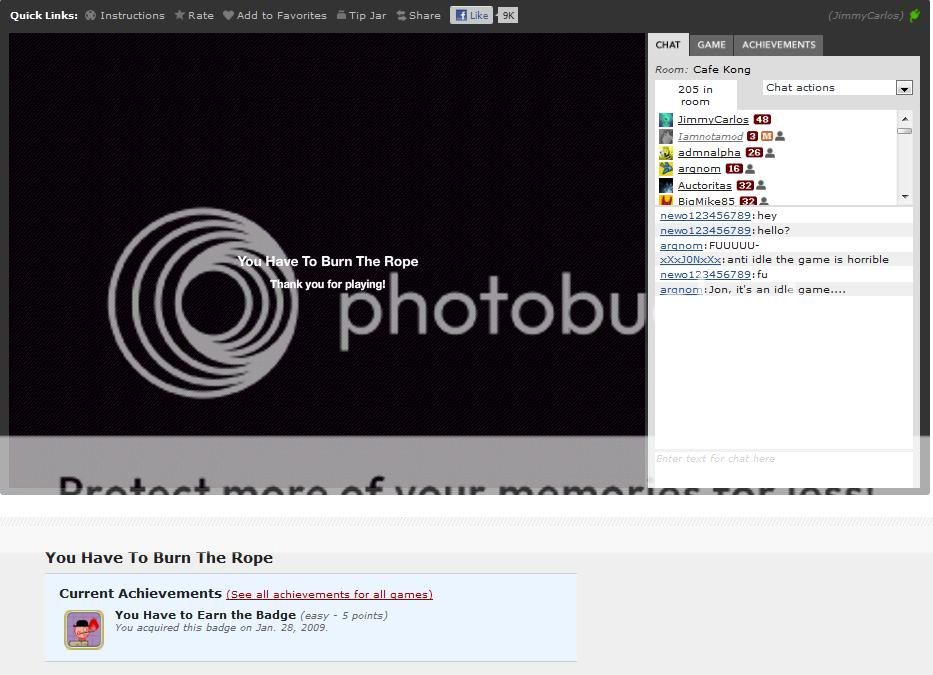Click the green feather icon beside JimmyCarlos
The width and height of the screenshot is (933, 675).
(915, 15)
